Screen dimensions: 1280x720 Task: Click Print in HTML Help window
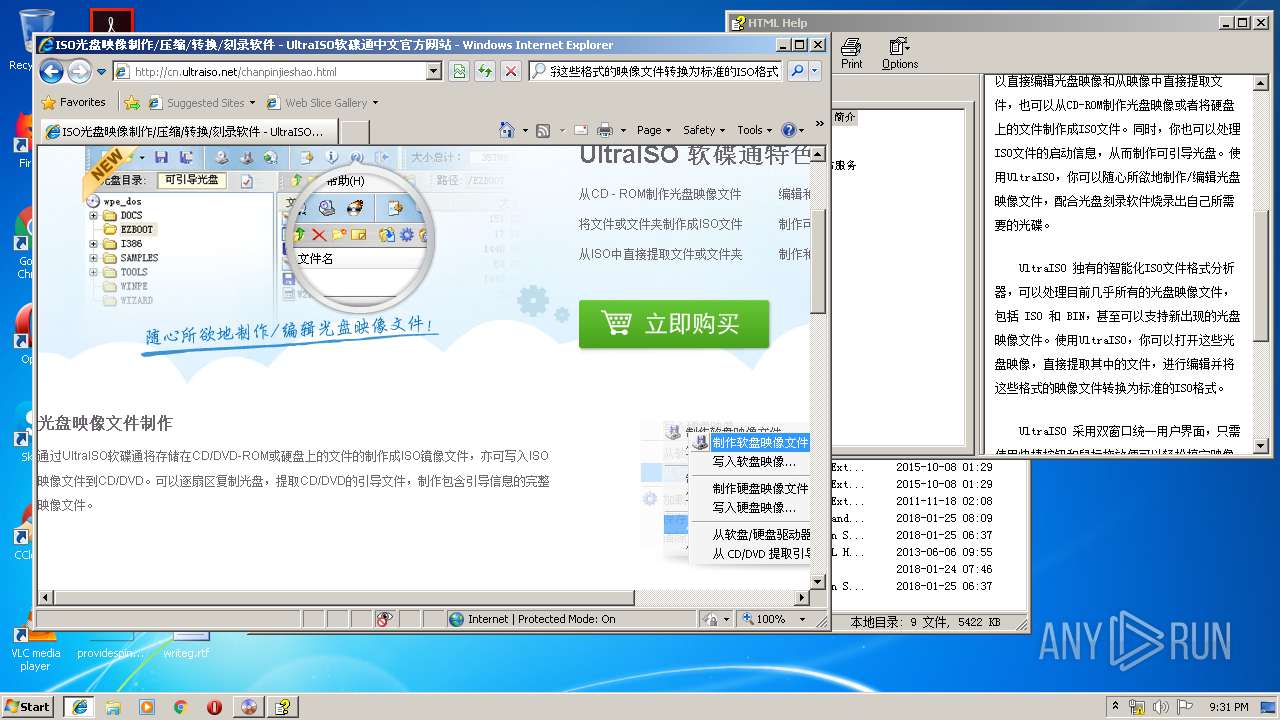pyautogui.click(x=851, y=53)
